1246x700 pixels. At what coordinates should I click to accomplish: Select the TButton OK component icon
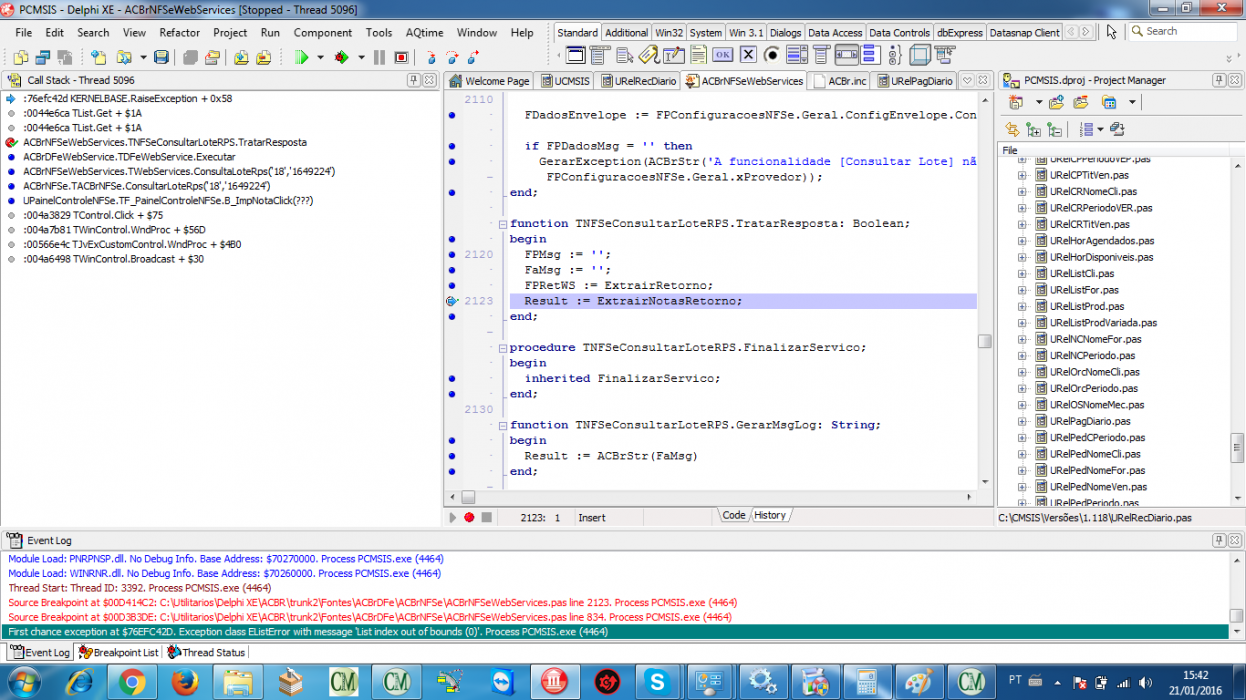click(721, 54)
